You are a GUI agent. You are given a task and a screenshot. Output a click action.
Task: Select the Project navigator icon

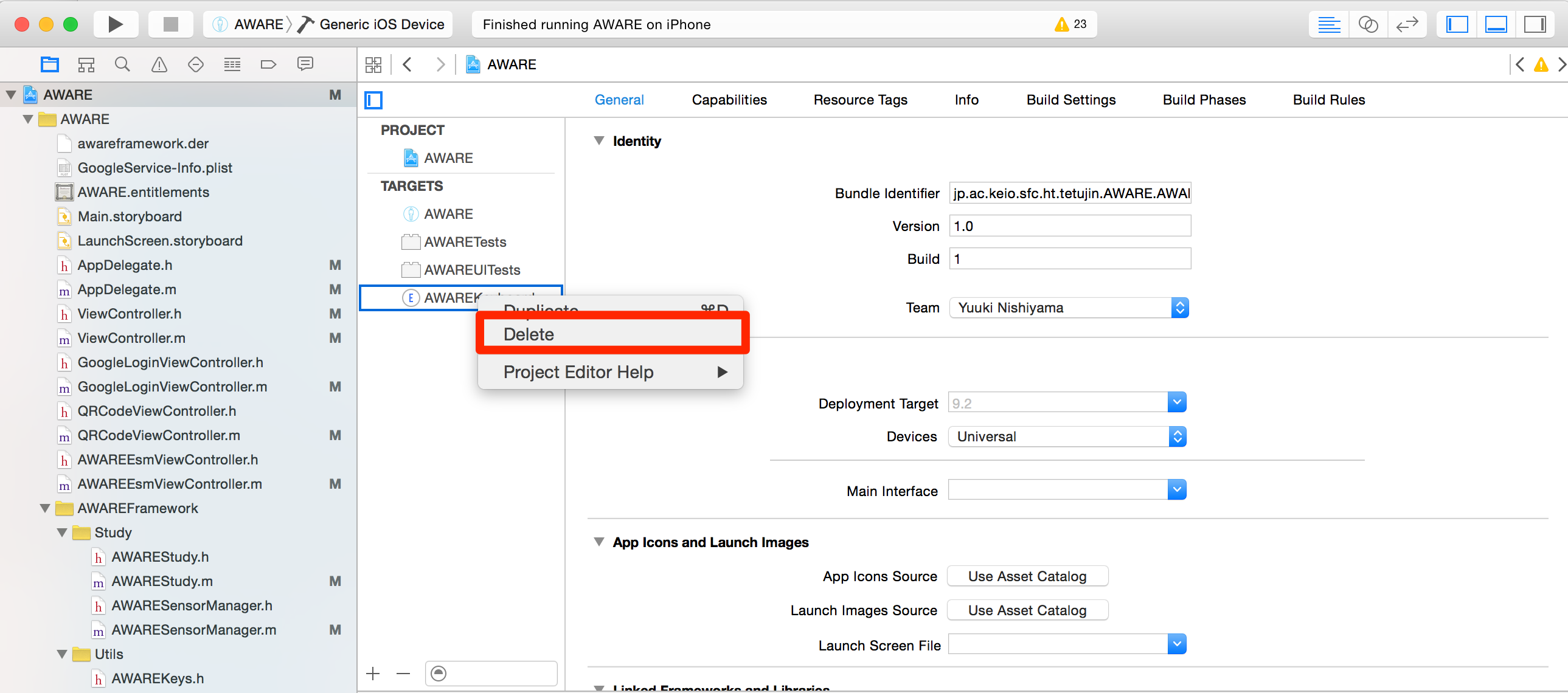point(50,64)
